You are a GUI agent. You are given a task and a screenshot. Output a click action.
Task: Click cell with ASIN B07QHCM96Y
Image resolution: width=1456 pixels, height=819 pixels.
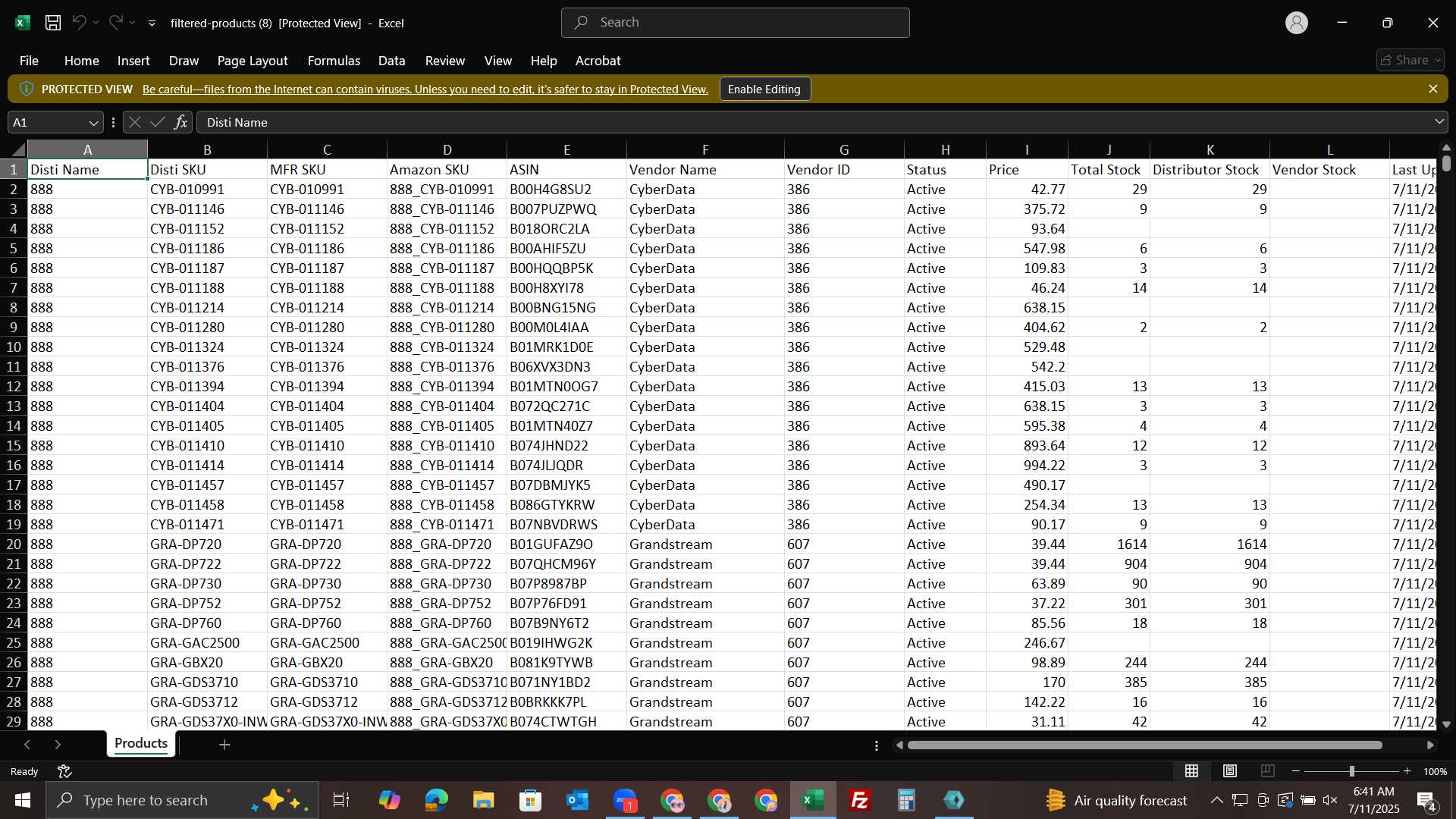(566, 564)
